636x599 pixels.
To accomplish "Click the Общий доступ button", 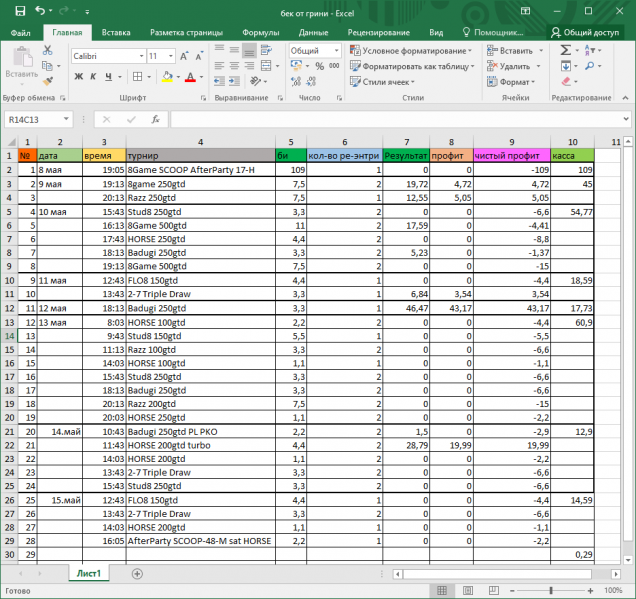I will point(585,32).
